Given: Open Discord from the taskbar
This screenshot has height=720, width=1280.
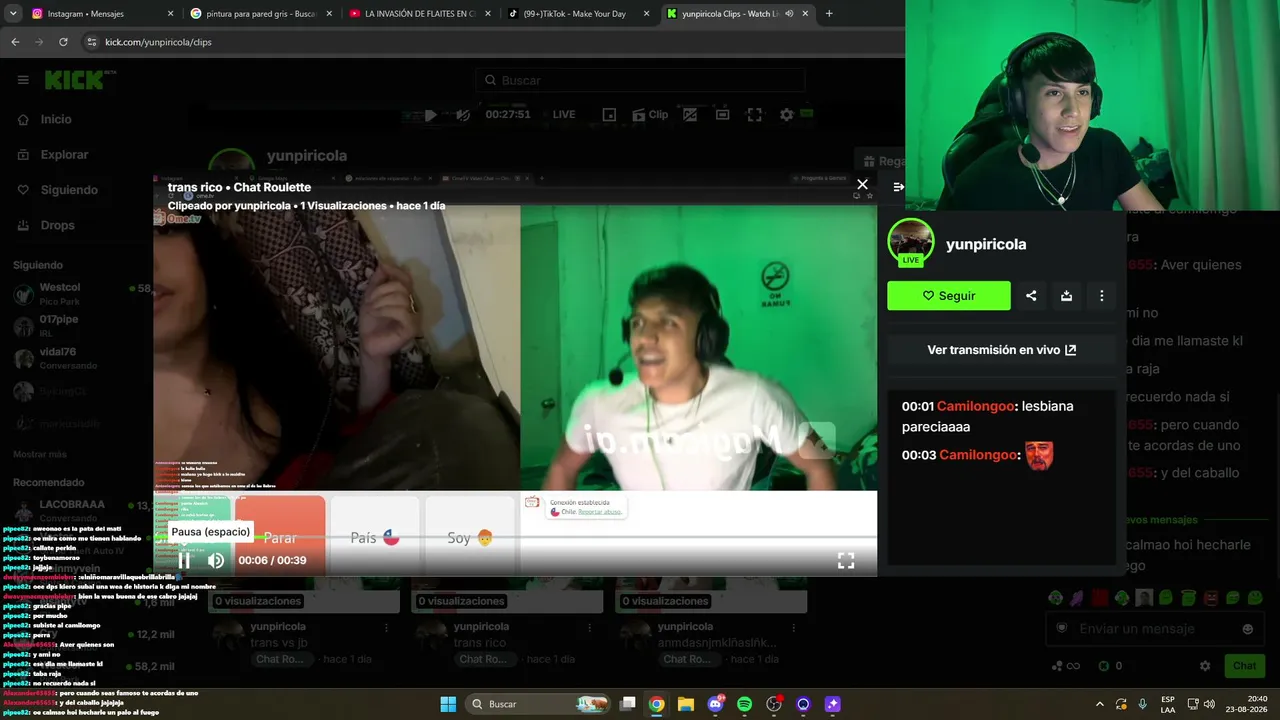Looking at the screenshot, I should point(715,704).
